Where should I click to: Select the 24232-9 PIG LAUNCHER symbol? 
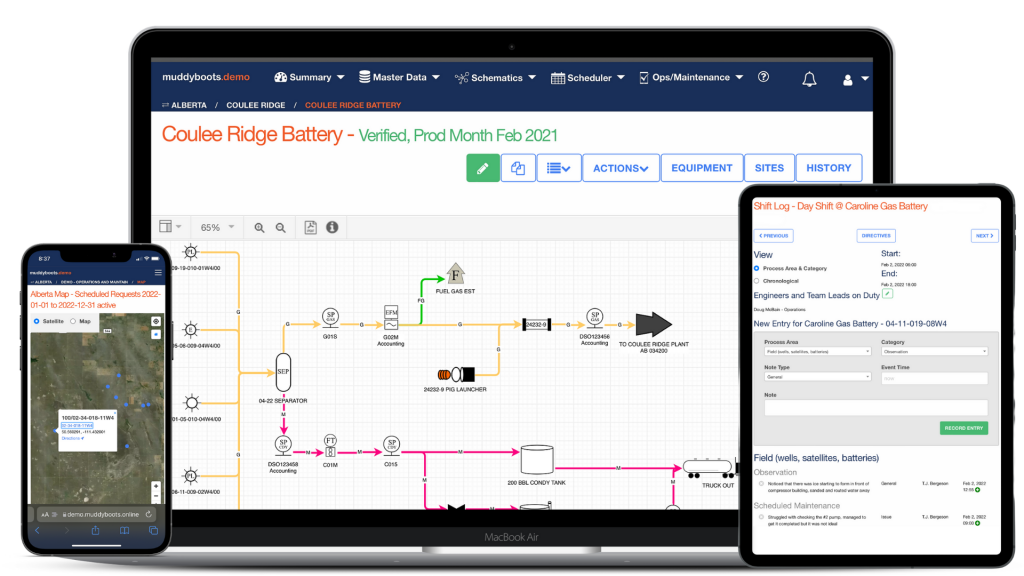point(456,374)
